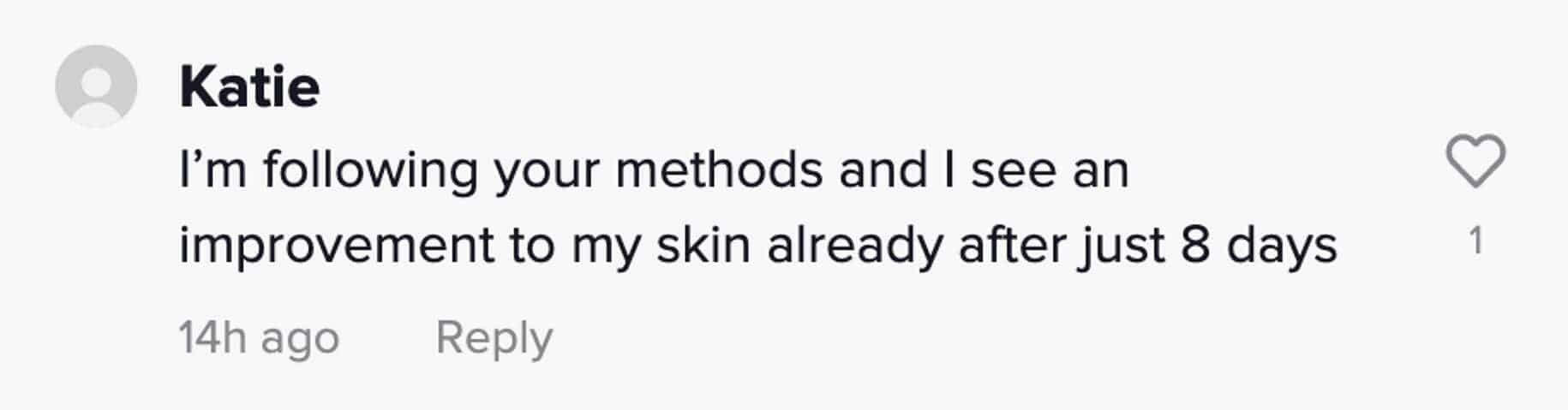Click the comment's first text line
This screenshot has width=1568, height=410.
[x=653, y=169]
